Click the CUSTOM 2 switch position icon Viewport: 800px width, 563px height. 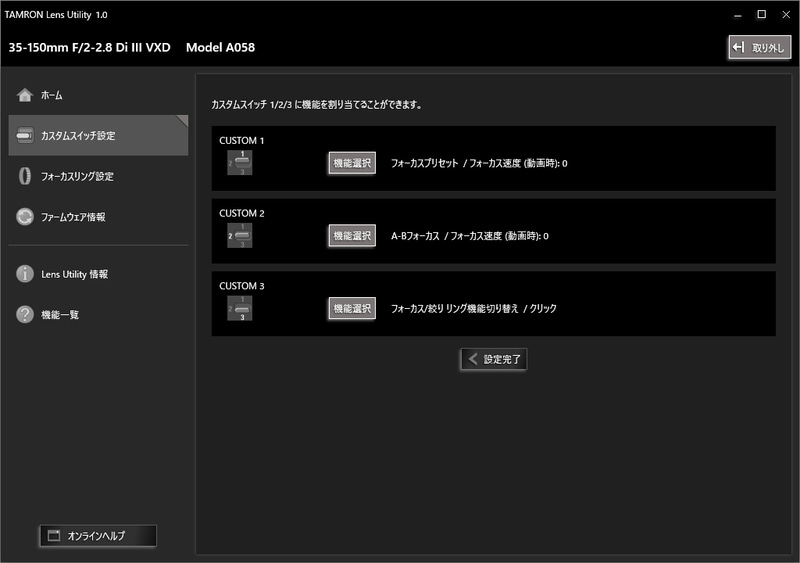240,236
